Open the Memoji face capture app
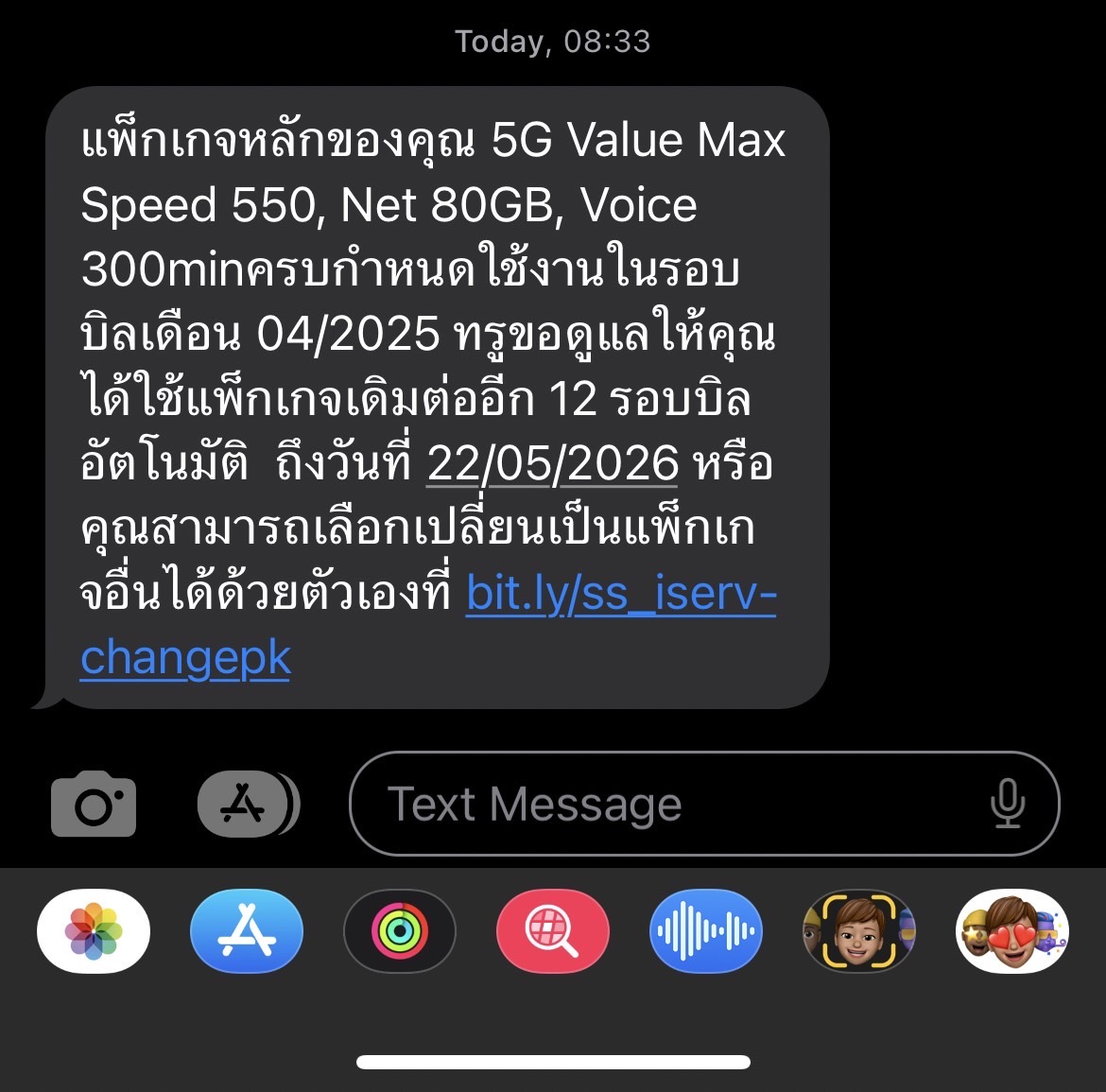1106x1092 pixels. (858, 931)
